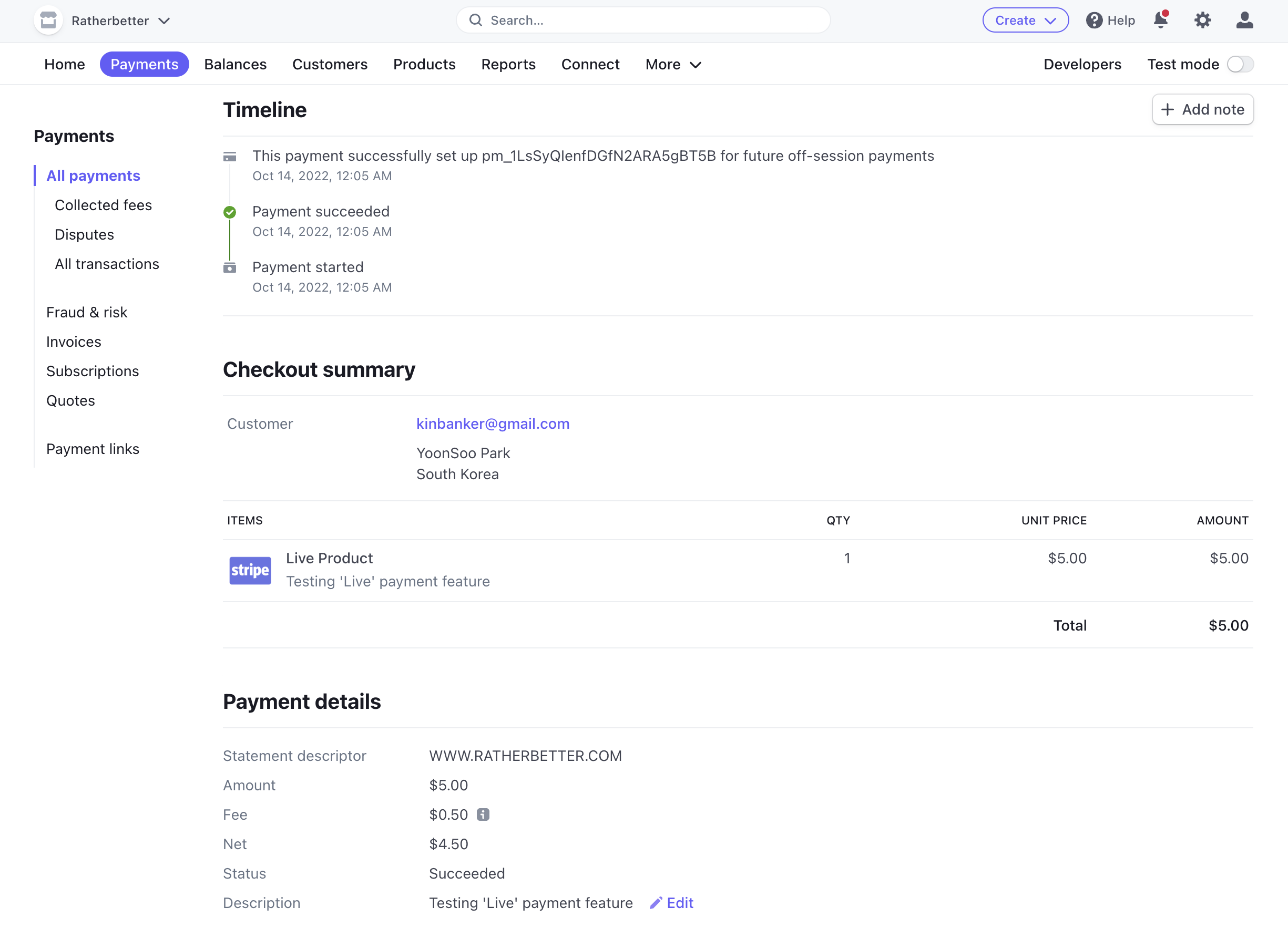Open the Create dropdown button
The height and width of the screenshot is (949, 1288).
tap(1025, 20)
